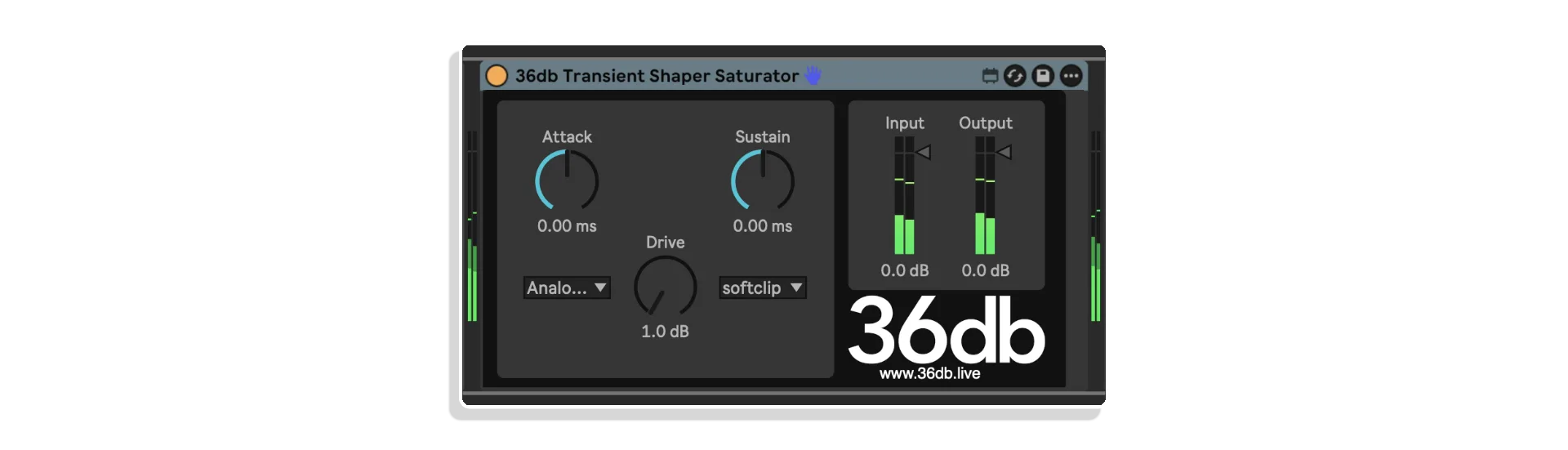Screen dimensions: 1568x450
Task: Click the Drive label
Action: [666, 243]
